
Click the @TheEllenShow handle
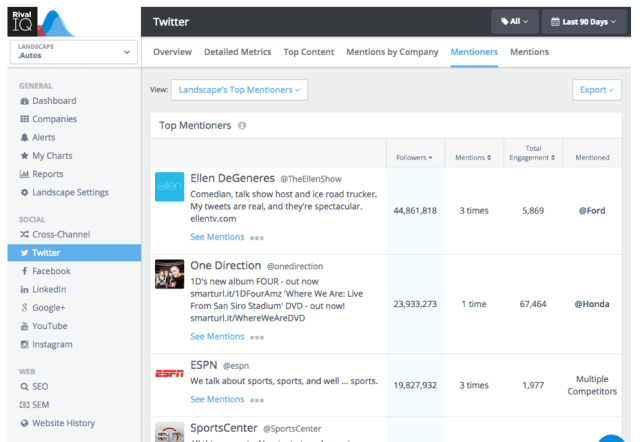[x=311, y=179]
